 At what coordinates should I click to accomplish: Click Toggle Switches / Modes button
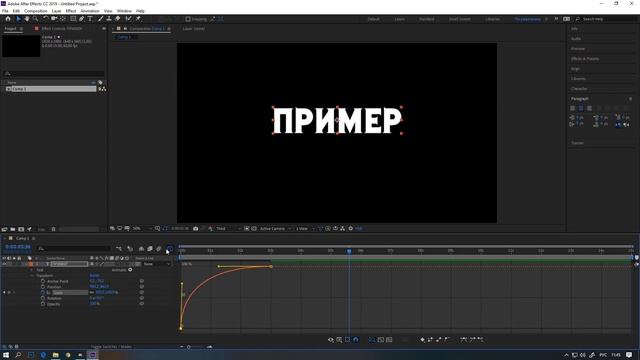pos(111,347)
